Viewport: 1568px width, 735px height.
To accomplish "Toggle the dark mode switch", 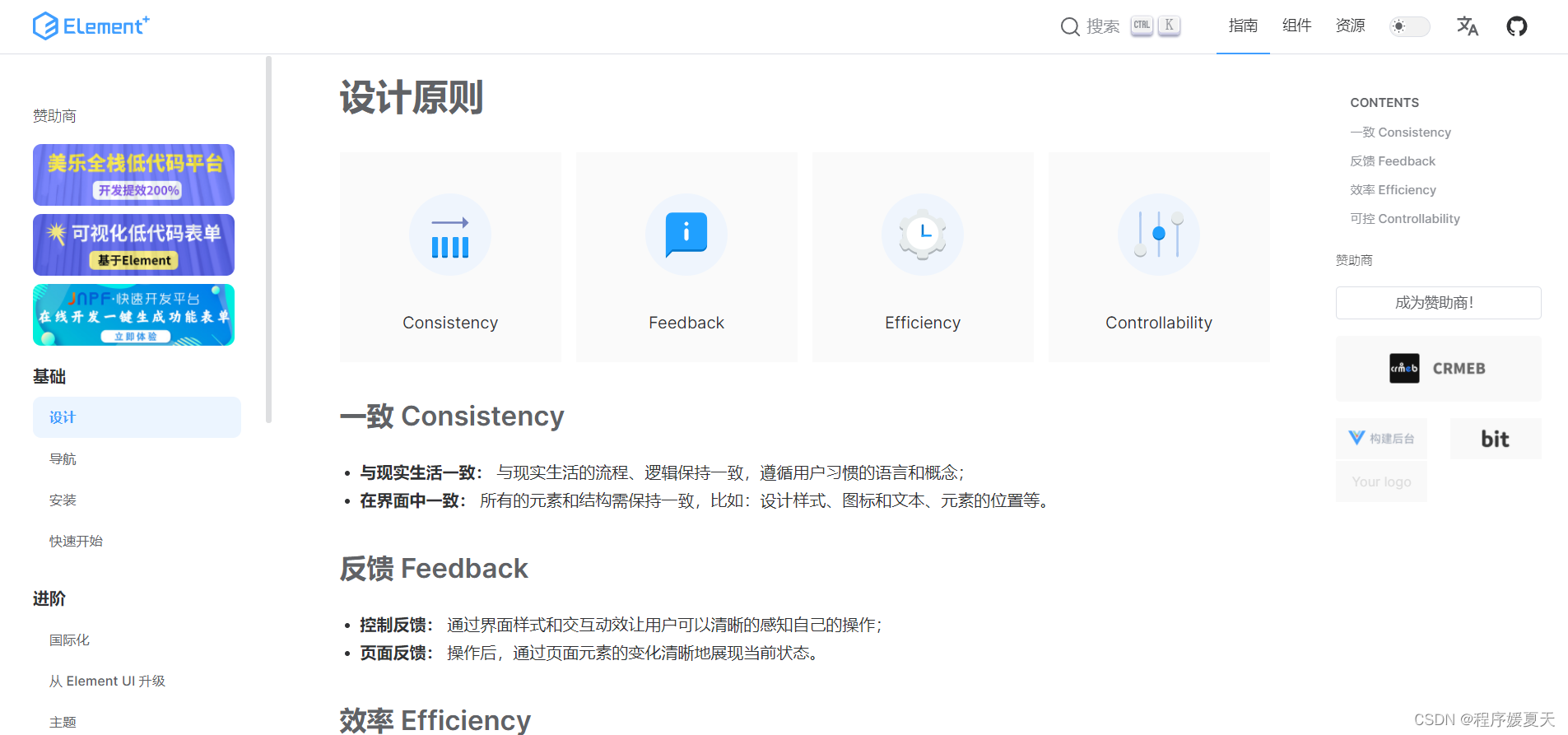I will click(1409, 26).
